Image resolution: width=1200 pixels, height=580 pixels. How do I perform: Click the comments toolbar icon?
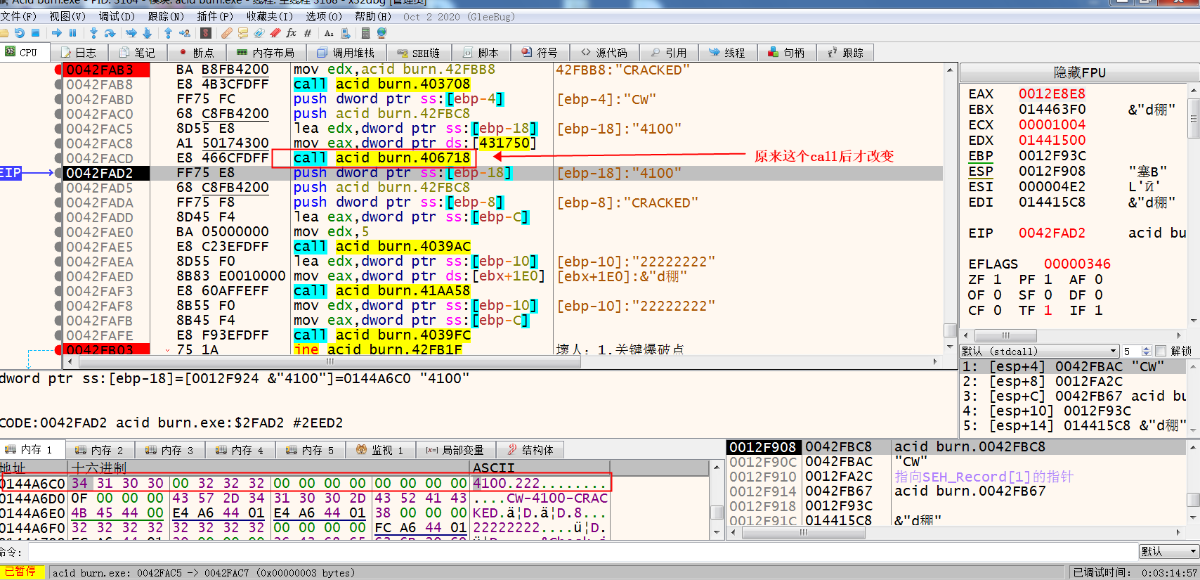coord(243,33)
